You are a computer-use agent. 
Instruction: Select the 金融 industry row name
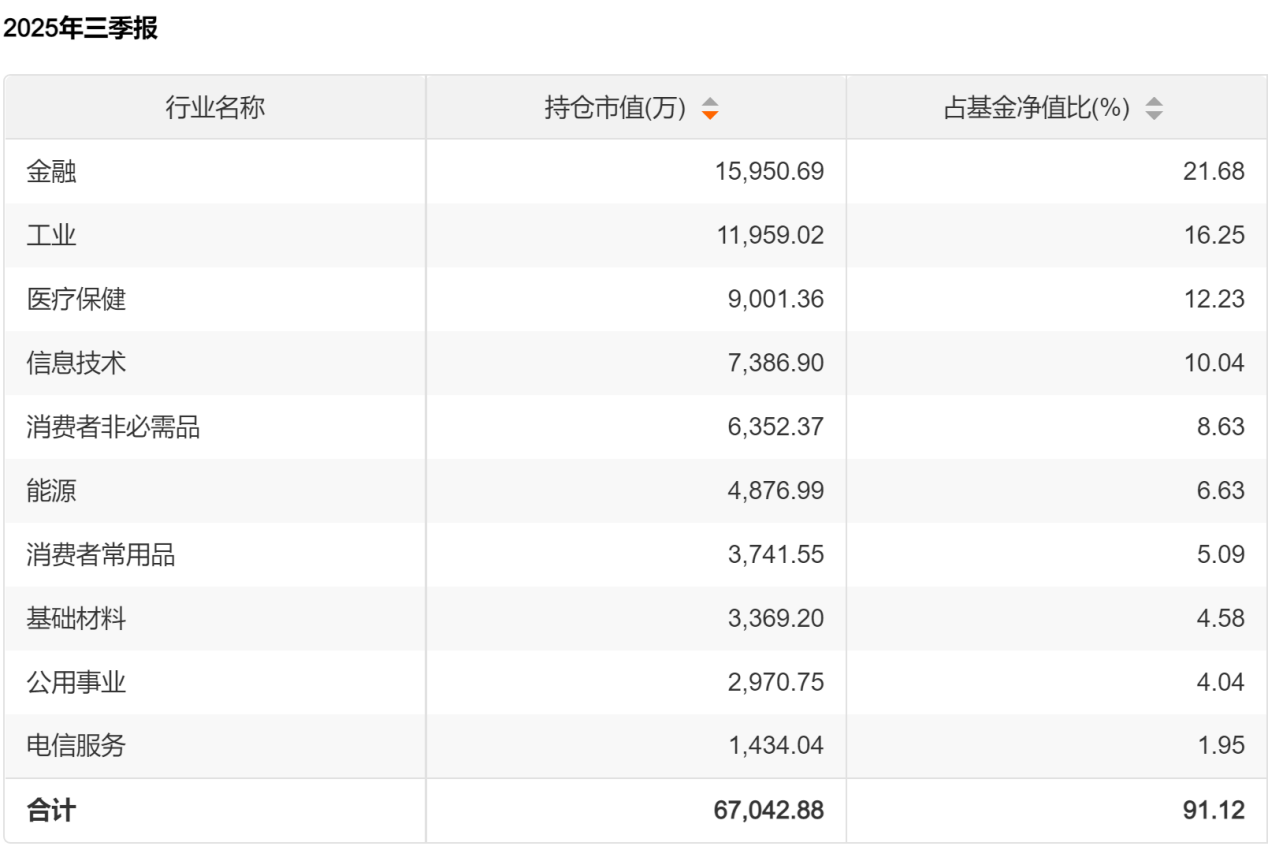click(52, 172)
